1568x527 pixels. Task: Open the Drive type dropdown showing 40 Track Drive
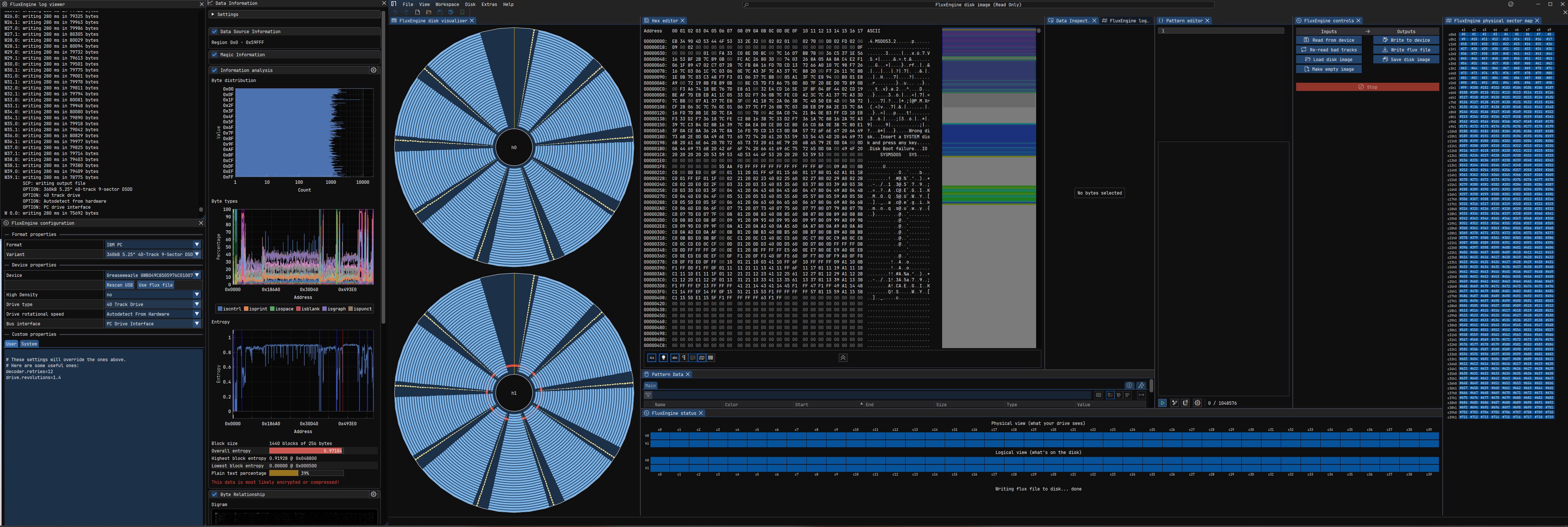pyautogui.click(x=153, y=304)
